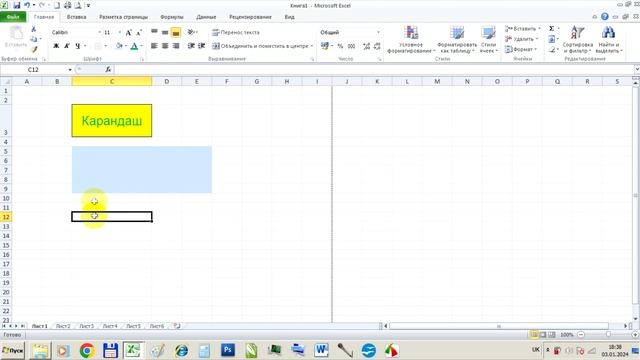Activate Format Painter brush icon

[x=34, y=49]
